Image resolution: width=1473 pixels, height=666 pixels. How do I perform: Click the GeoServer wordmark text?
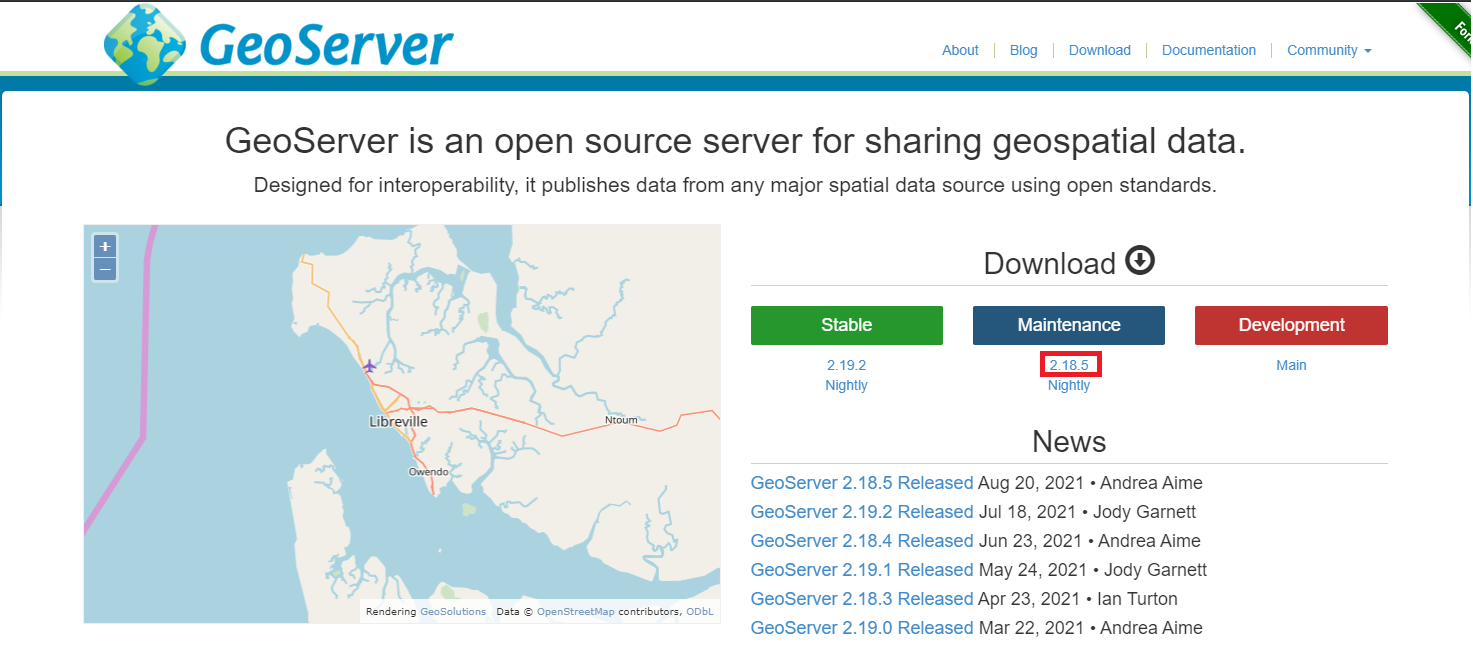click(326, 45)
